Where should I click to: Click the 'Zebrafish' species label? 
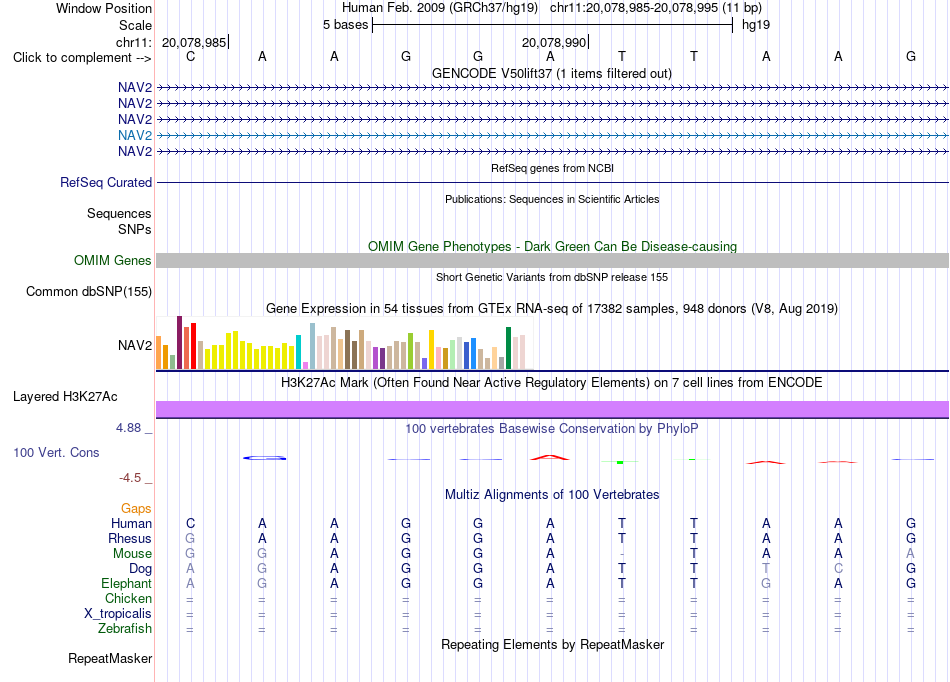pyautogui.click(x=125, y=629)
